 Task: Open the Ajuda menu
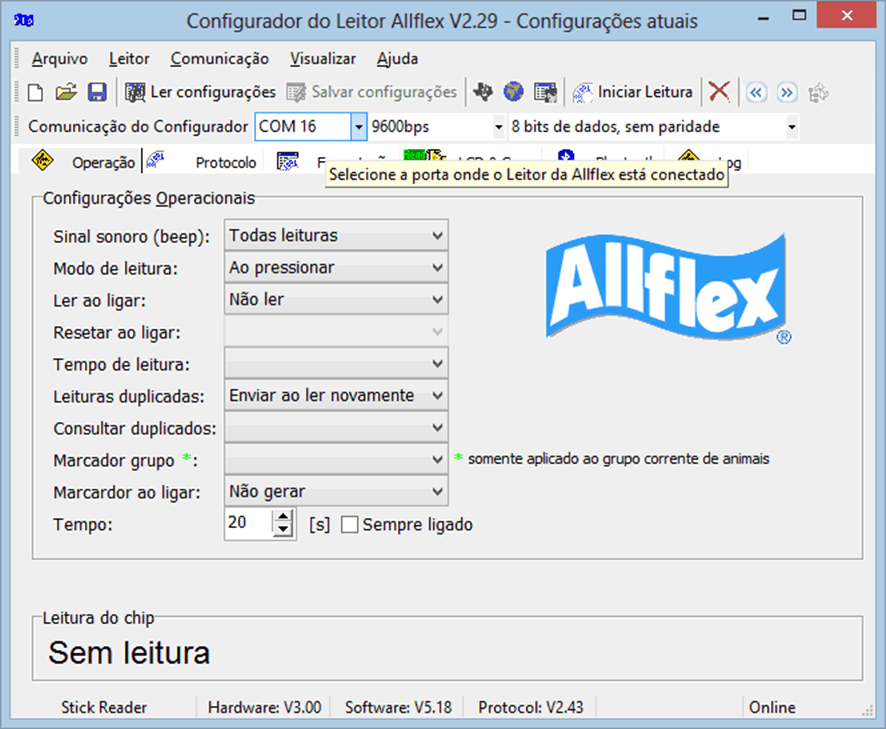(x=398, y=59)
